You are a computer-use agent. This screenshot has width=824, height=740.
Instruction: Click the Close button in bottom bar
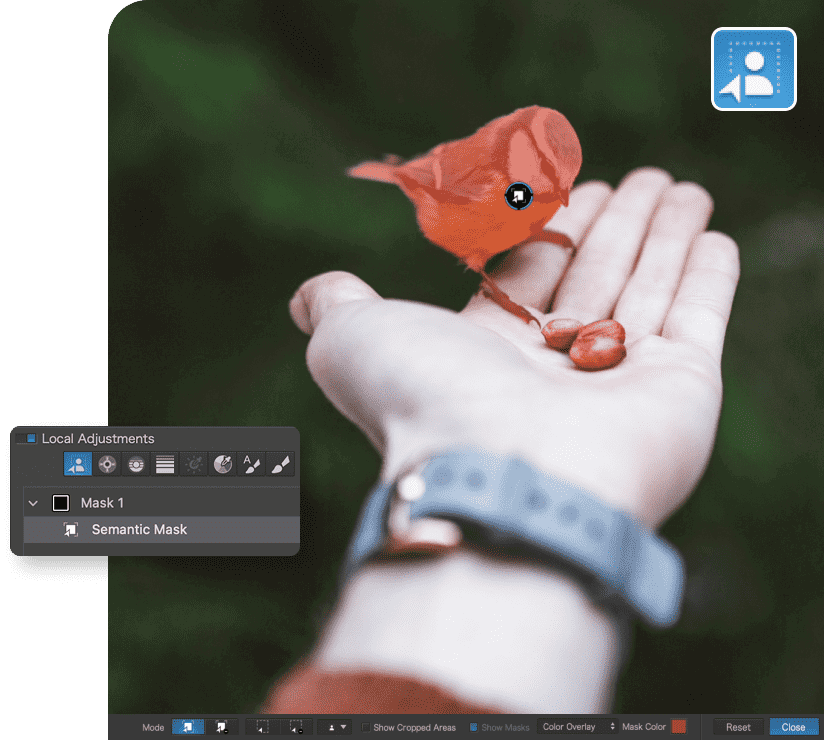pos(794,727)
